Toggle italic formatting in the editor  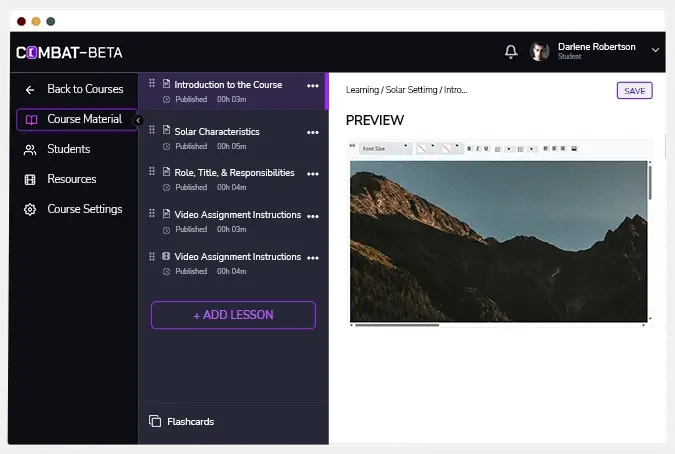pyautogui.click(x=478, y=148)
